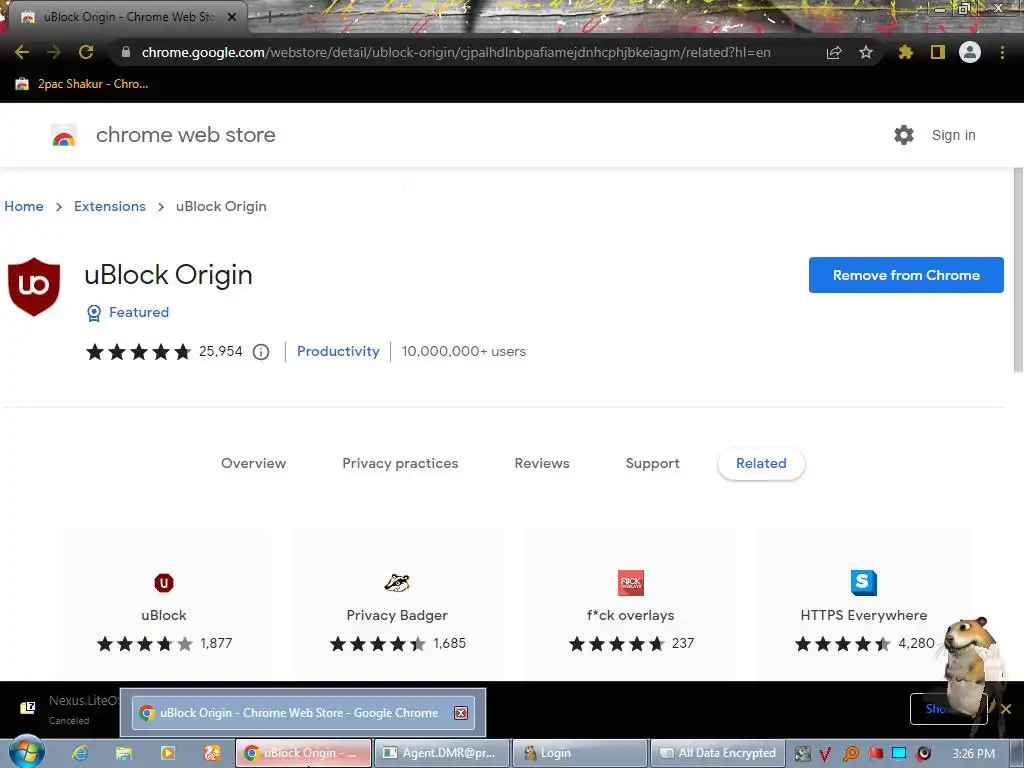Select the Related tab
The width and height of the screenshot is (1024, 768).
coord(761,464)
